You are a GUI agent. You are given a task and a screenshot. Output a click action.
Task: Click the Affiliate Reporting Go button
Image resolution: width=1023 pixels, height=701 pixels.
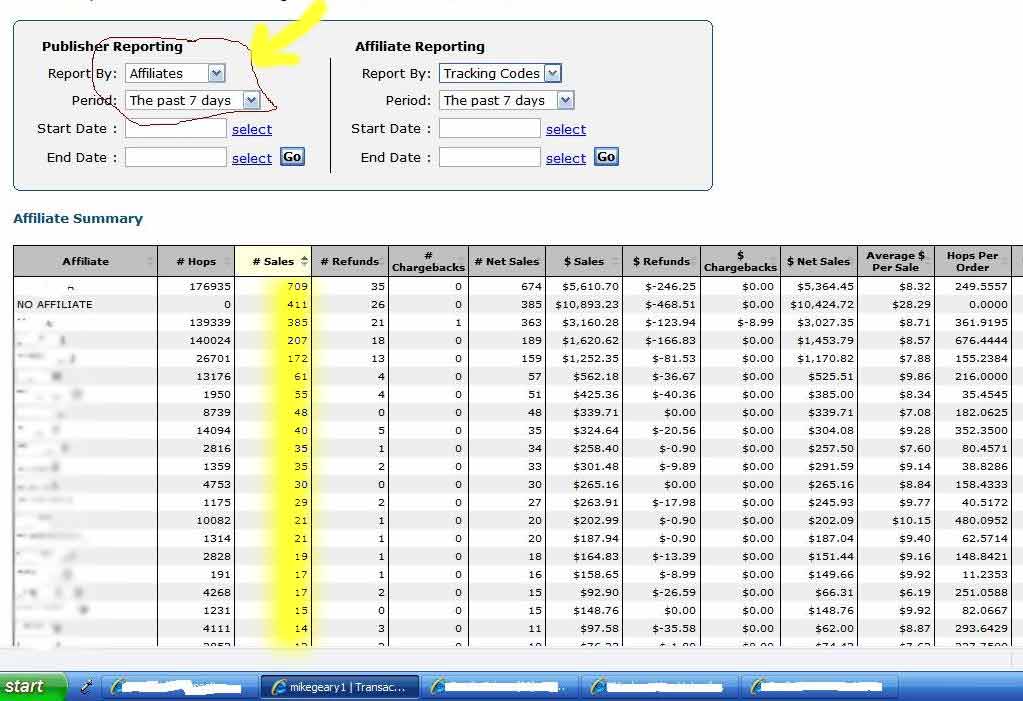[606, 157]
